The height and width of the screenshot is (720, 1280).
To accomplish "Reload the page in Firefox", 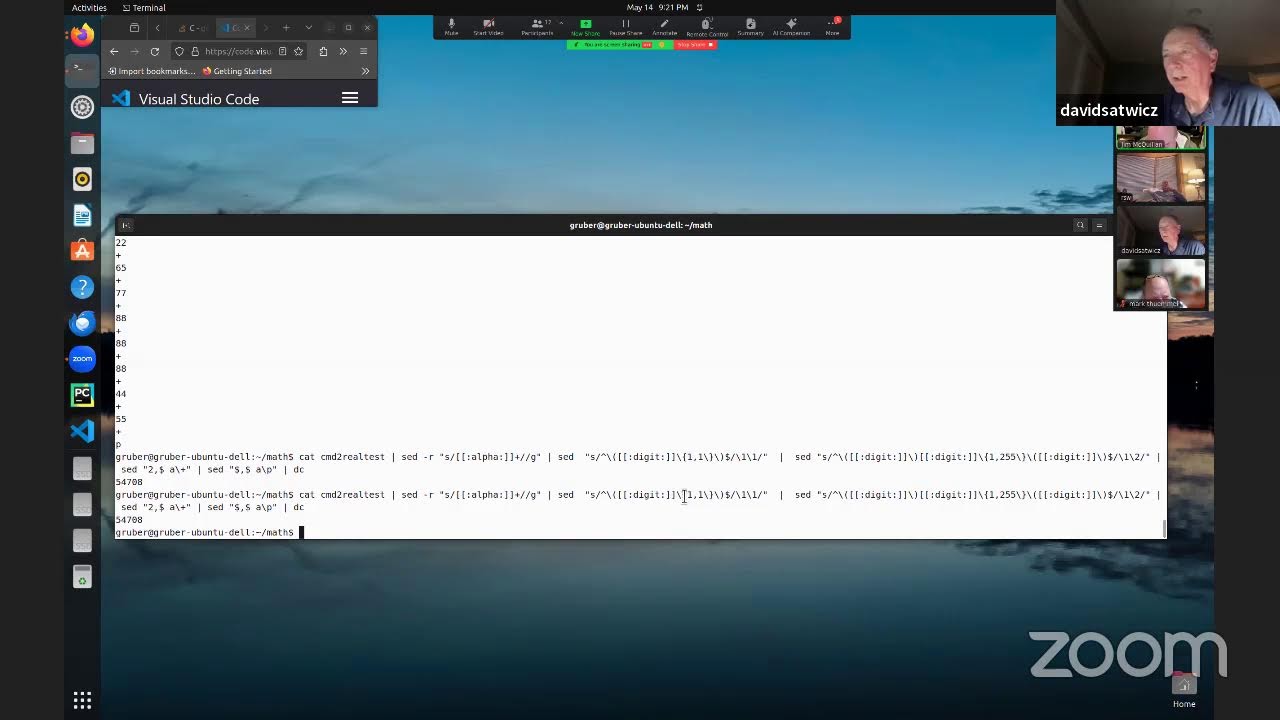I will coord(154,51).
